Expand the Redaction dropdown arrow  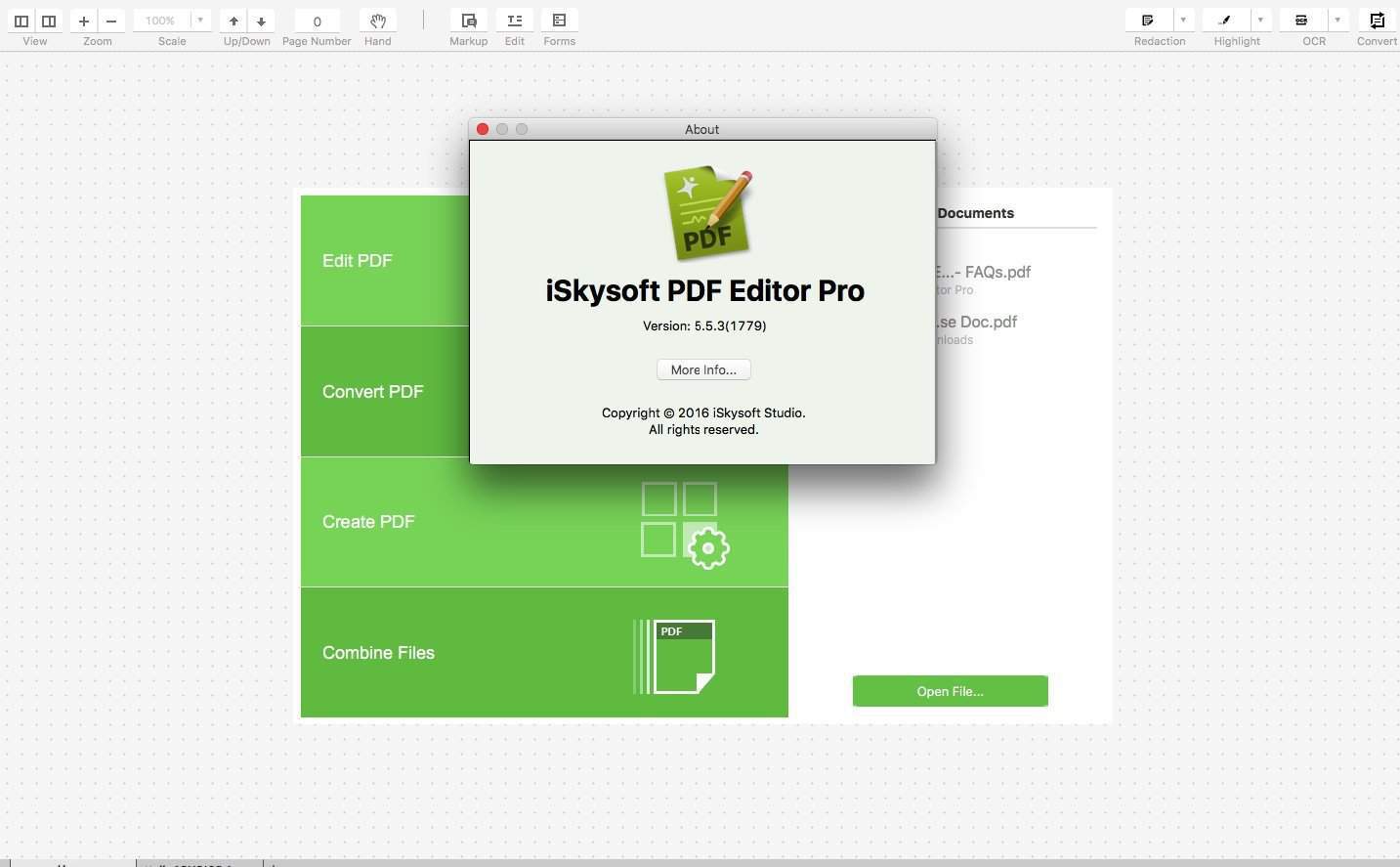1182,21
